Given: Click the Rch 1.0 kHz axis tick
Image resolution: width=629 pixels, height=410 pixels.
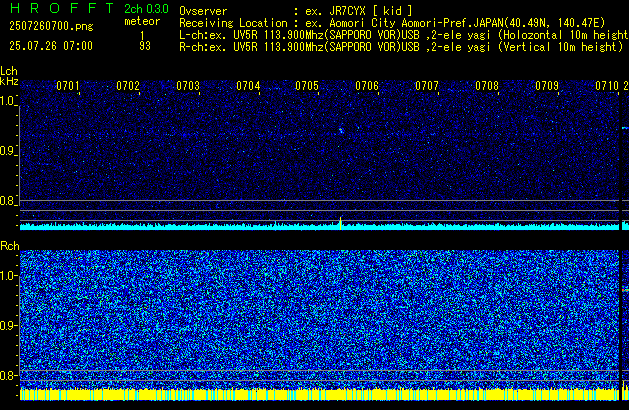Looking at the screenshot, I should click(x=9, y=276).
